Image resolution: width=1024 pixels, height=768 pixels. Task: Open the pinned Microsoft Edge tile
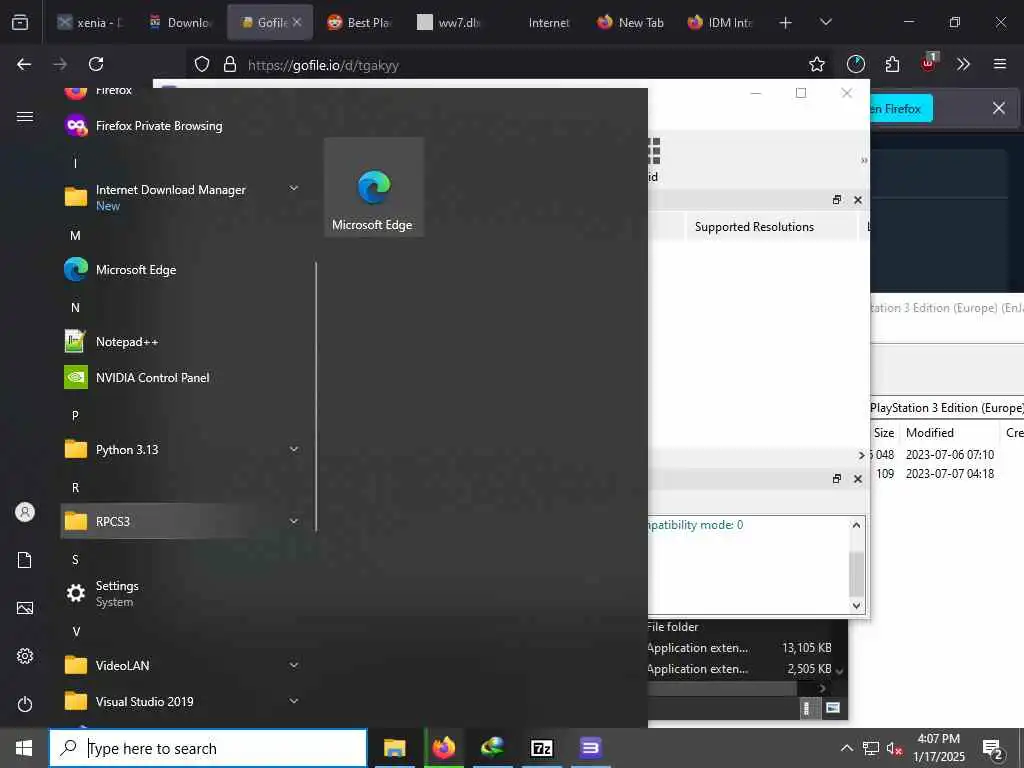coord(374,187)
